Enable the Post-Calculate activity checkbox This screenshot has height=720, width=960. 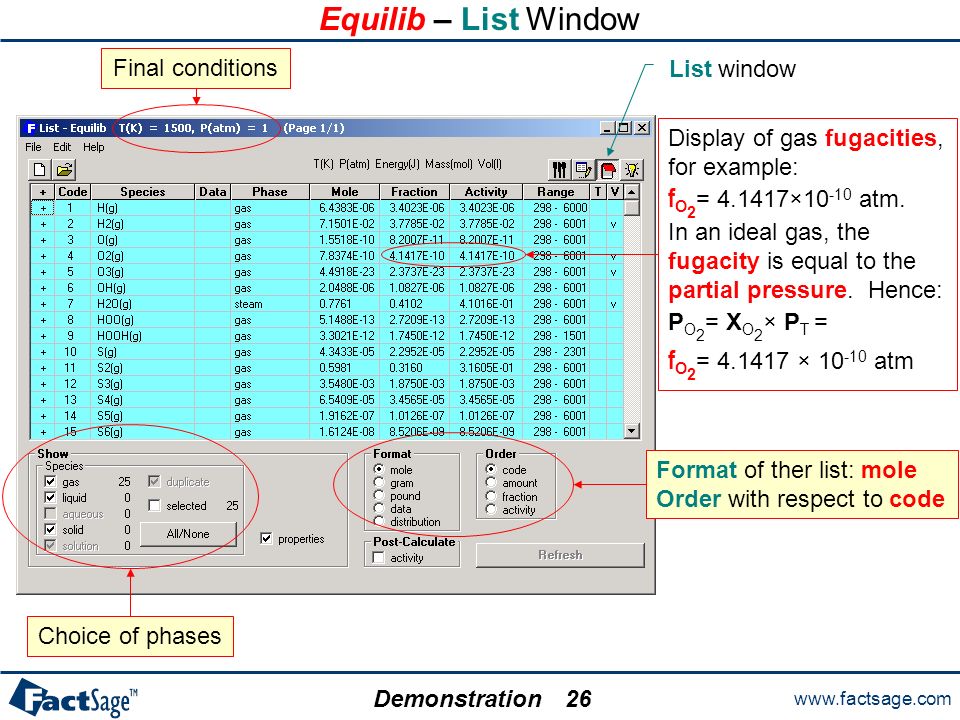(379, 558)
